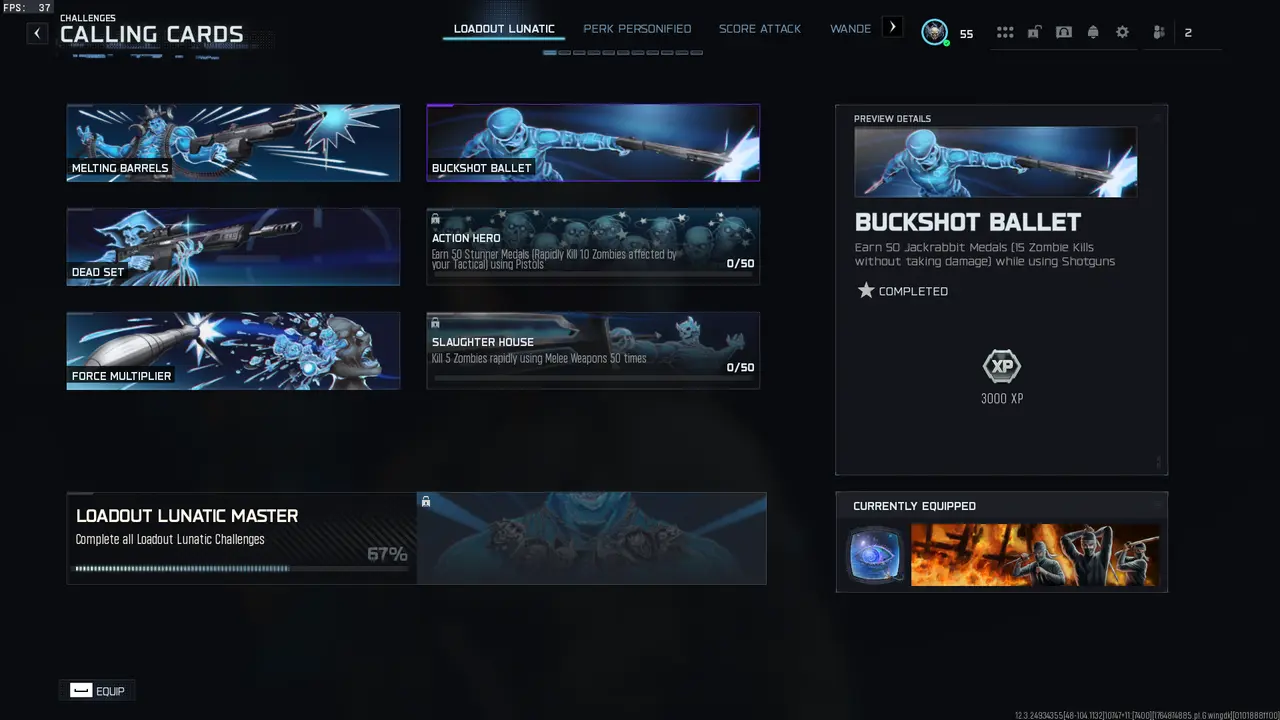Open notifications bell

[x=1093, y=32]
